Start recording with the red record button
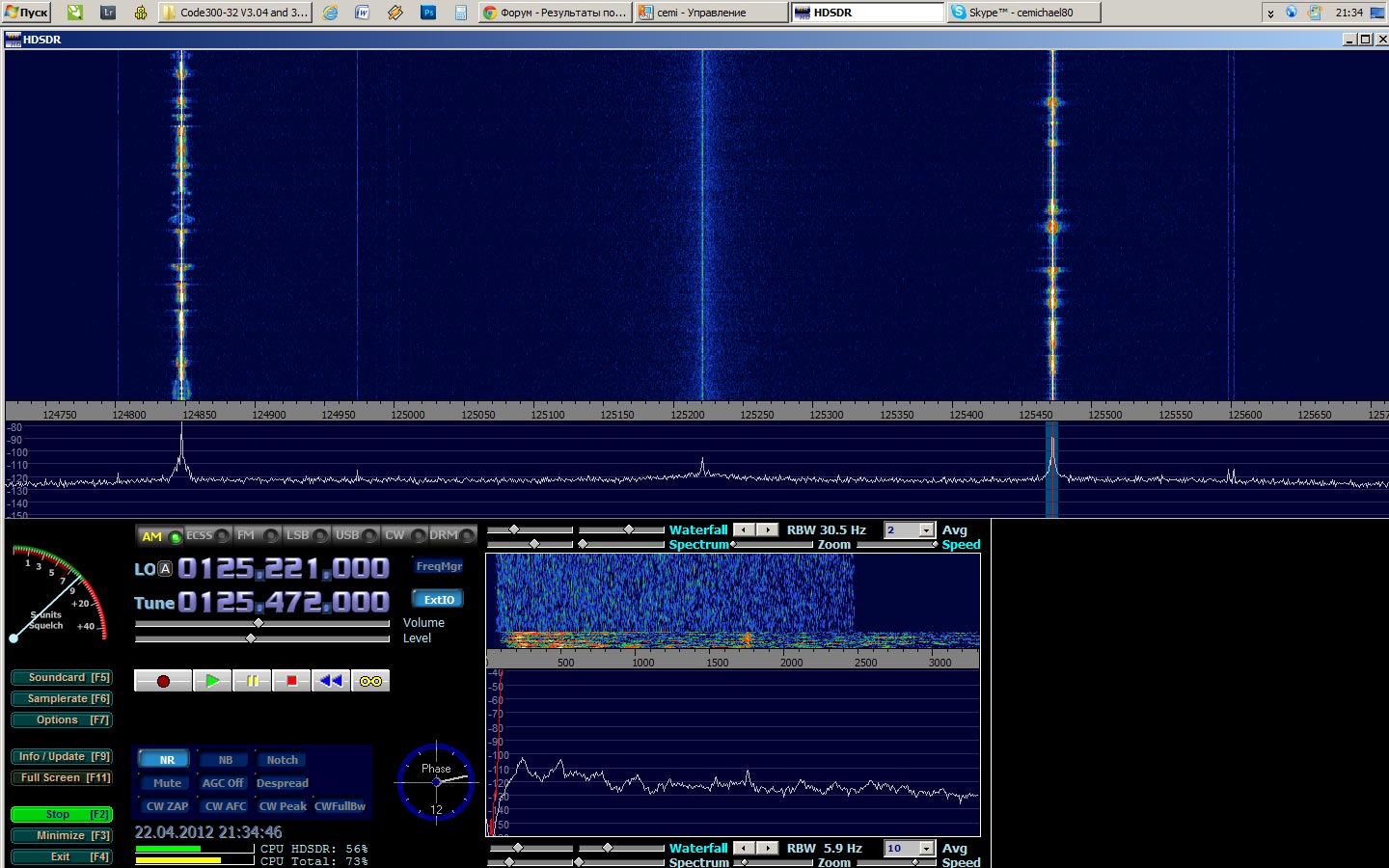Screen dimensions: 1389x868 163,681
